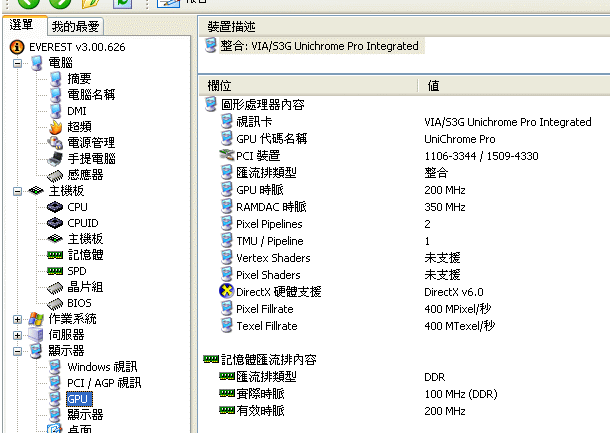Select the highlighted GPU tree item
The width and height of the screenshot is (610, 433).
pyautogui.click(x=79, y=399)
